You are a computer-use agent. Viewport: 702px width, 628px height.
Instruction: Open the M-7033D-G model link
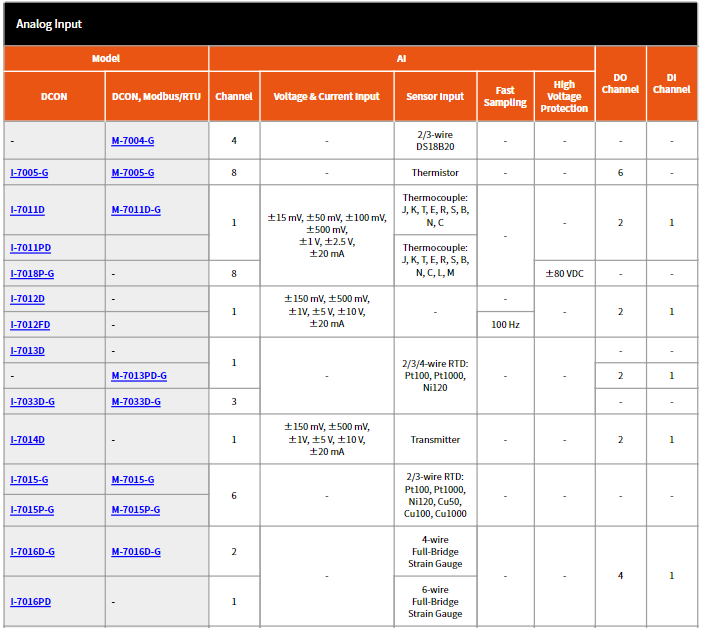tap(136, 402)
